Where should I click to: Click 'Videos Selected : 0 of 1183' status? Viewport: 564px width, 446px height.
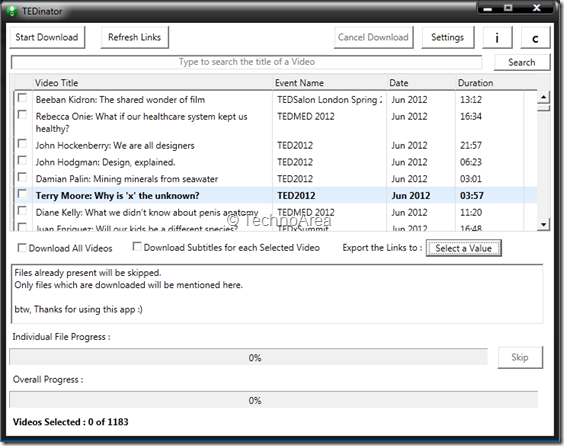coord(70,422)
